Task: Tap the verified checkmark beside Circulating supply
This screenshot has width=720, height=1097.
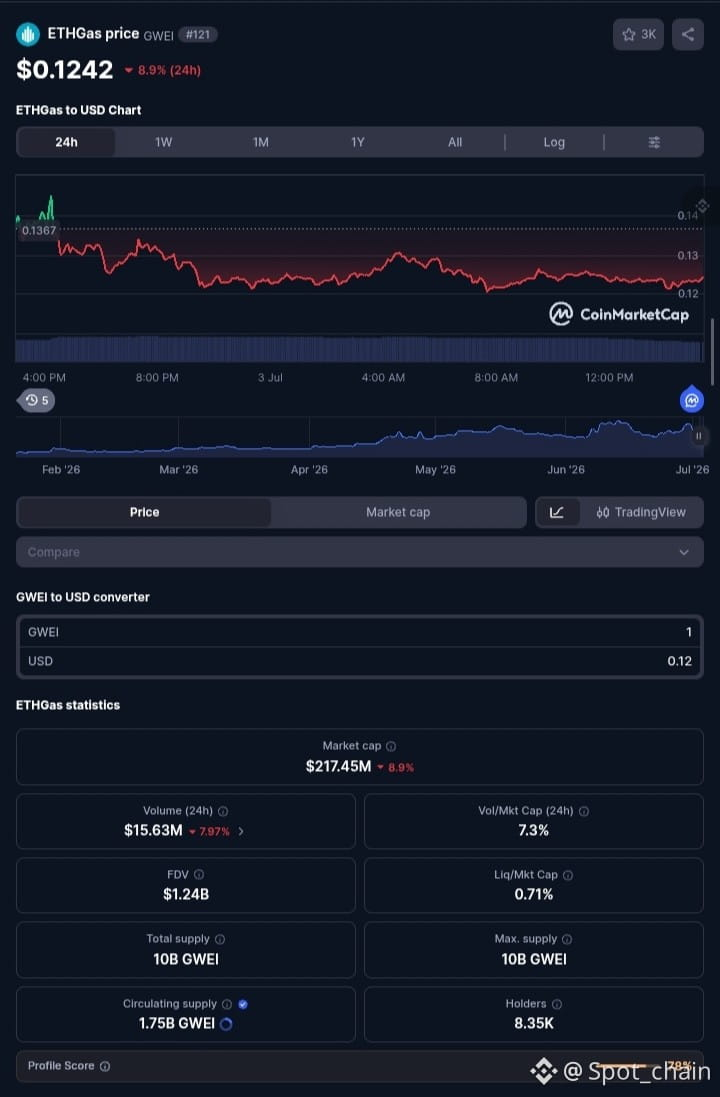Action: (243, 1004)
